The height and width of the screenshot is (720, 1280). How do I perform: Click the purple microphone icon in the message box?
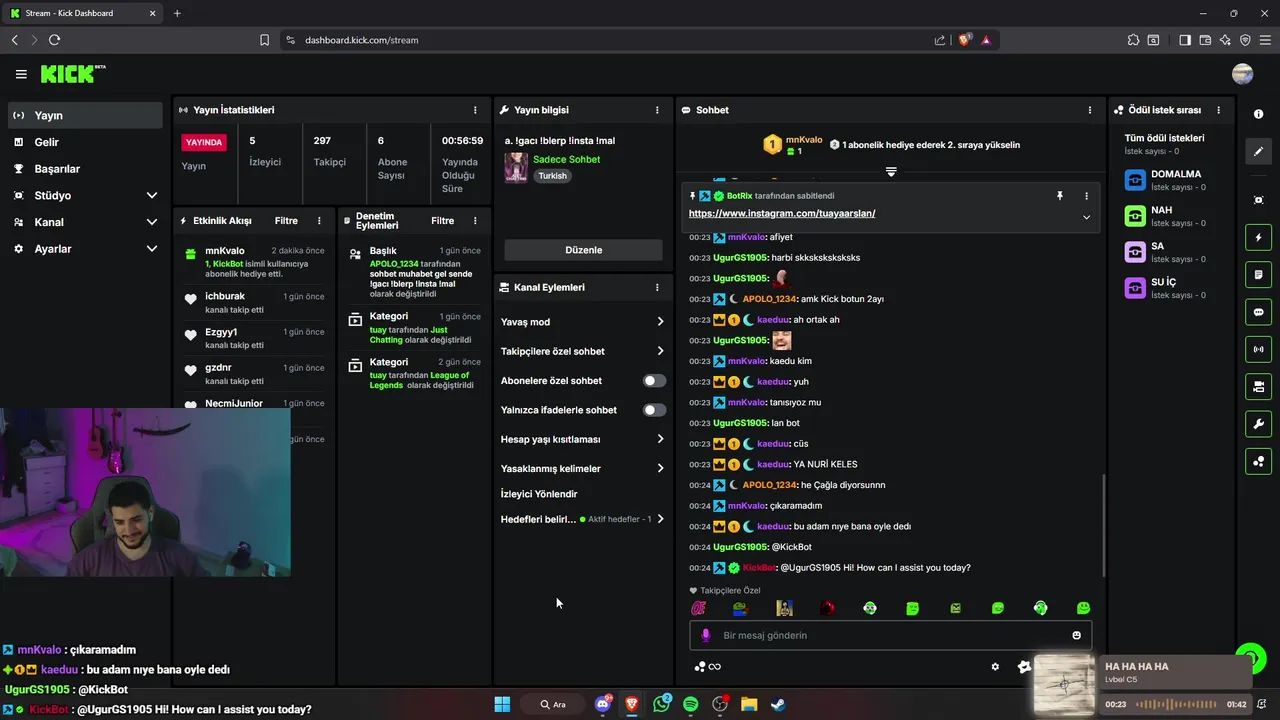(x=706, y=635)
